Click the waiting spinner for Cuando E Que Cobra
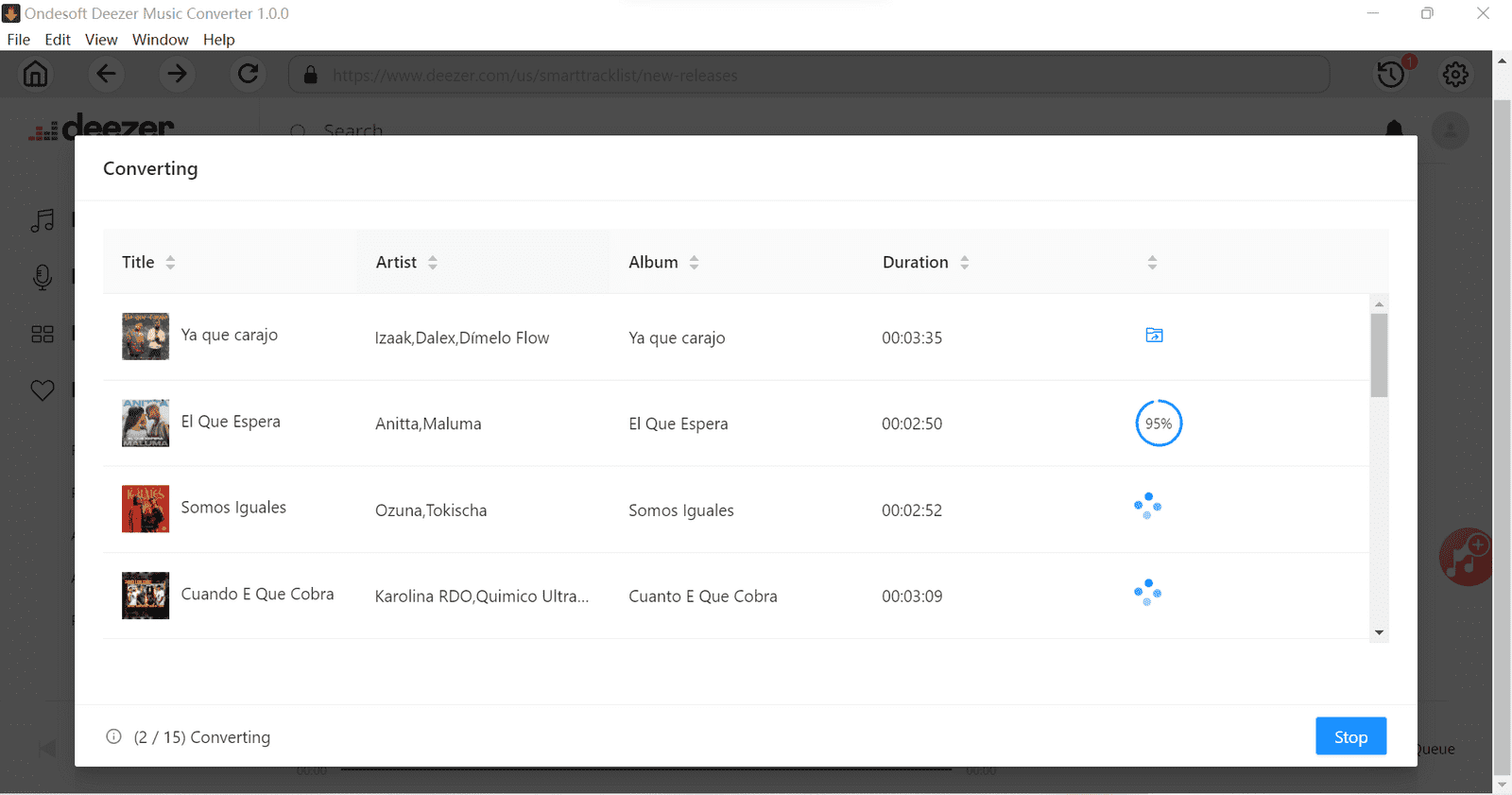Screen dimensions: 1512x795 pyautogui.click(x=1147, y=592)
